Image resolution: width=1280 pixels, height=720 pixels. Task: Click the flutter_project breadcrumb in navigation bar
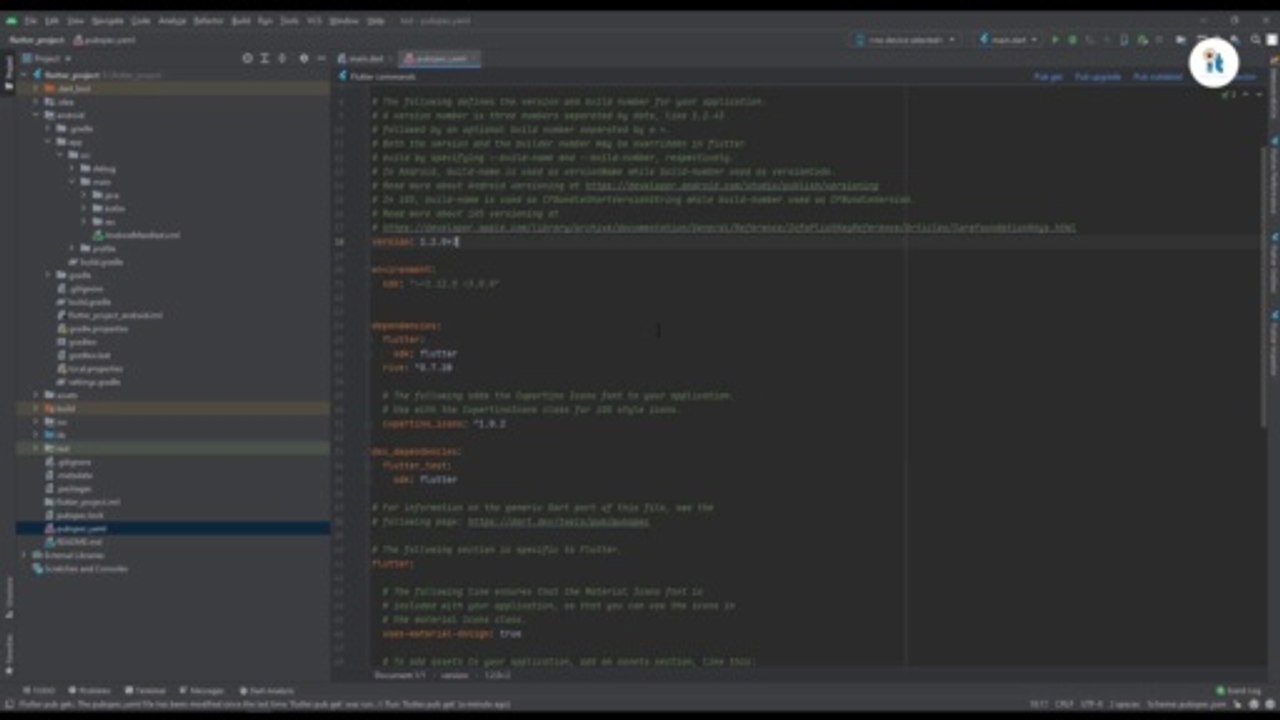pyautogui.click(x=37, y=40)
